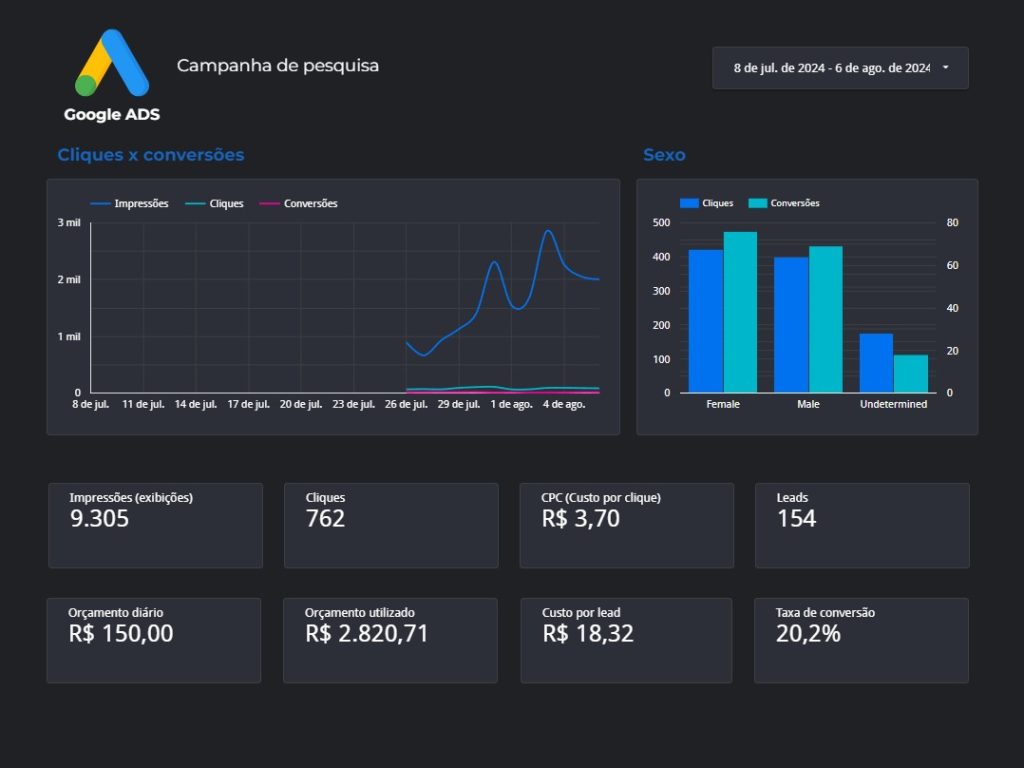Toggle Cliques series in line chart legend
1024x768 pixels.
pos(214,204)
